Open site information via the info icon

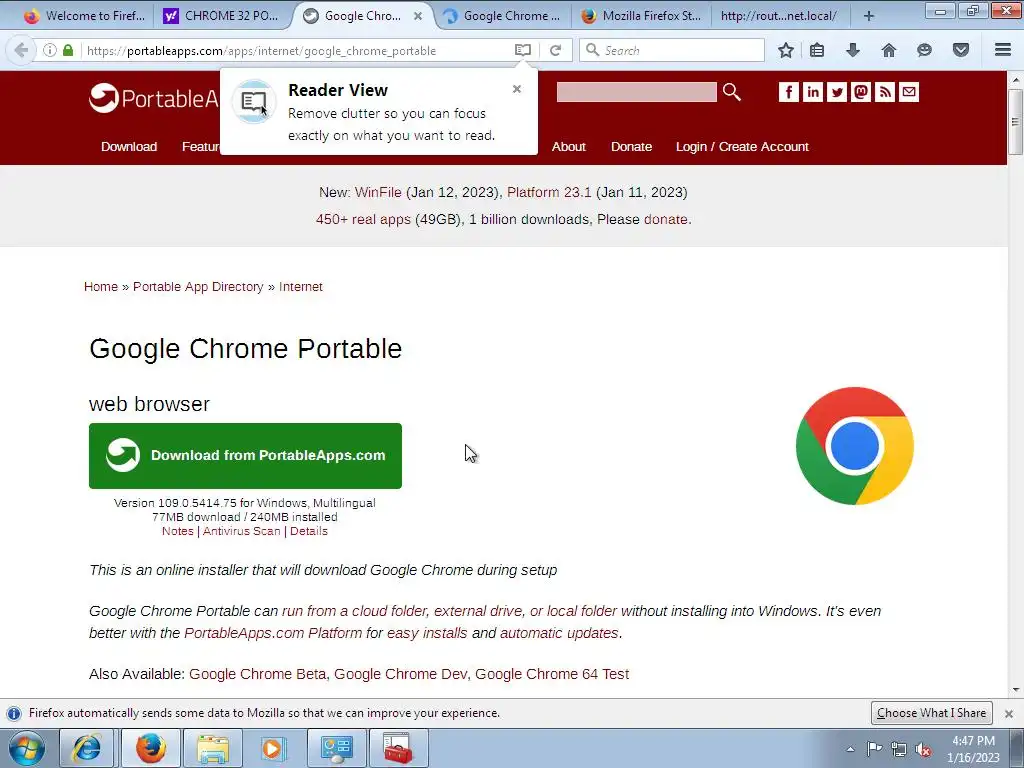[50, 50]
